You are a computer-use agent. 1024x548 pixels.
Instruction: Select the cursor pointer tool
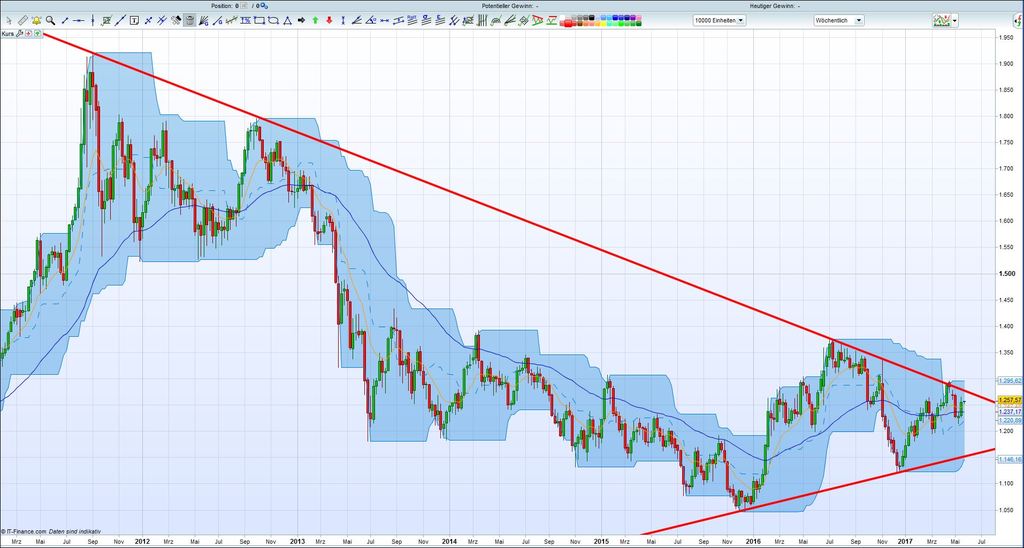pos(8,20)
